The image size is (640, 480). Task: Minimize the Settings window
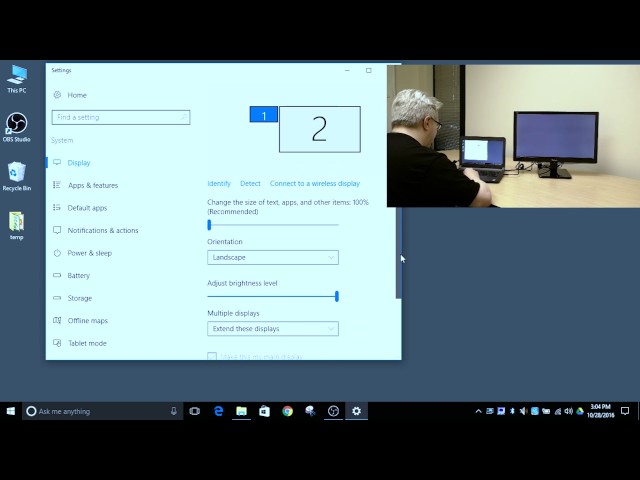point(347,70)
